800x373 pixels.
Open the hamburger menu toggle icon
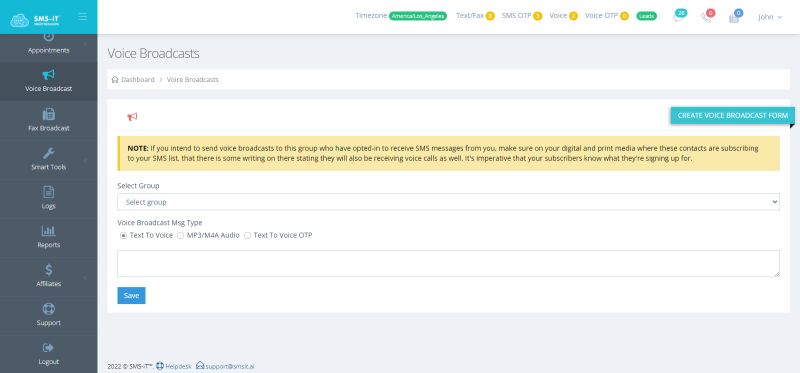(x=83, y=17)
